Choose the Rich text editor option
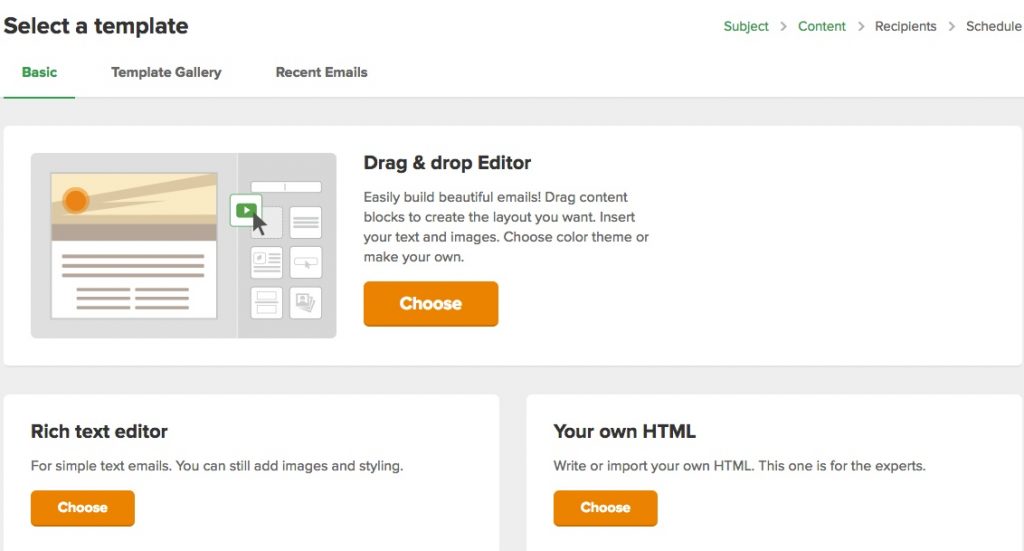 pyautogui.click(x=82, y=508)
